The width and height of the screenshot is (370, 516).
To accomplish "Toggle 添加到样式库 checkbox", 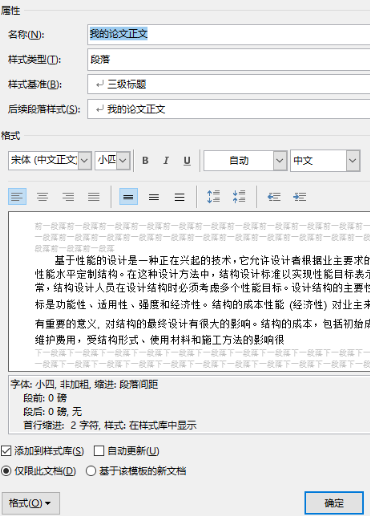I will [x=6, y=451].
